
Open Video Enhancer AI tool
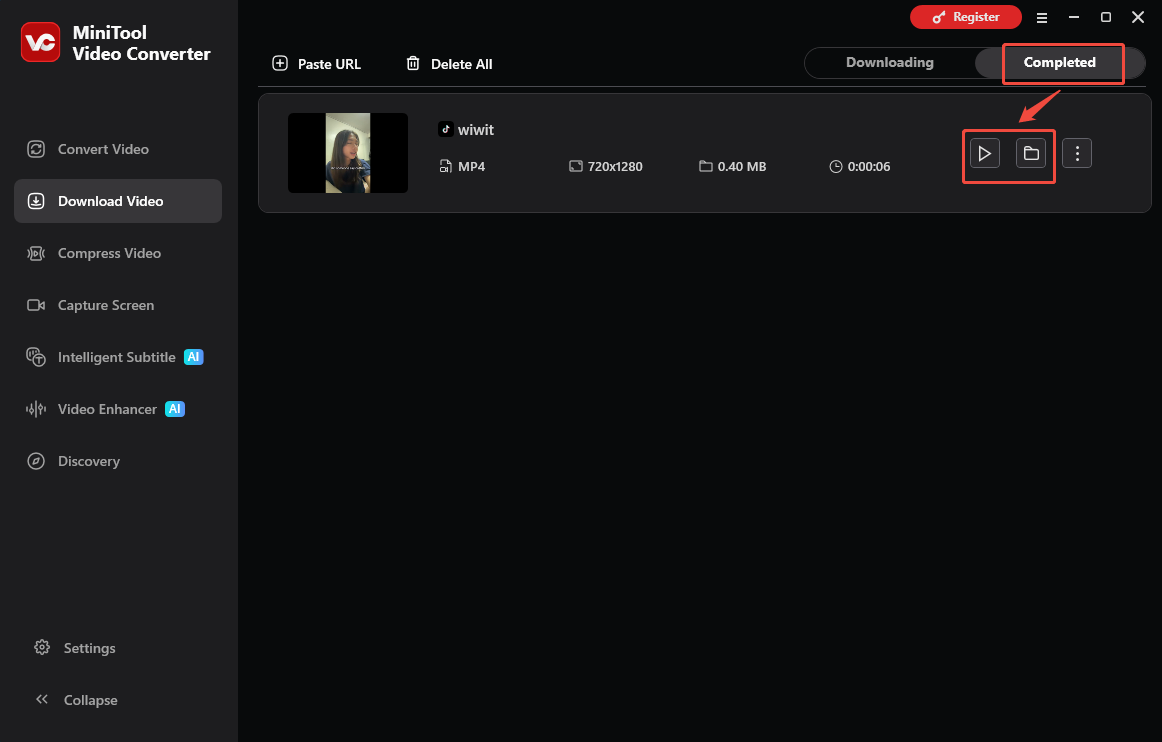tap(118, 408)
